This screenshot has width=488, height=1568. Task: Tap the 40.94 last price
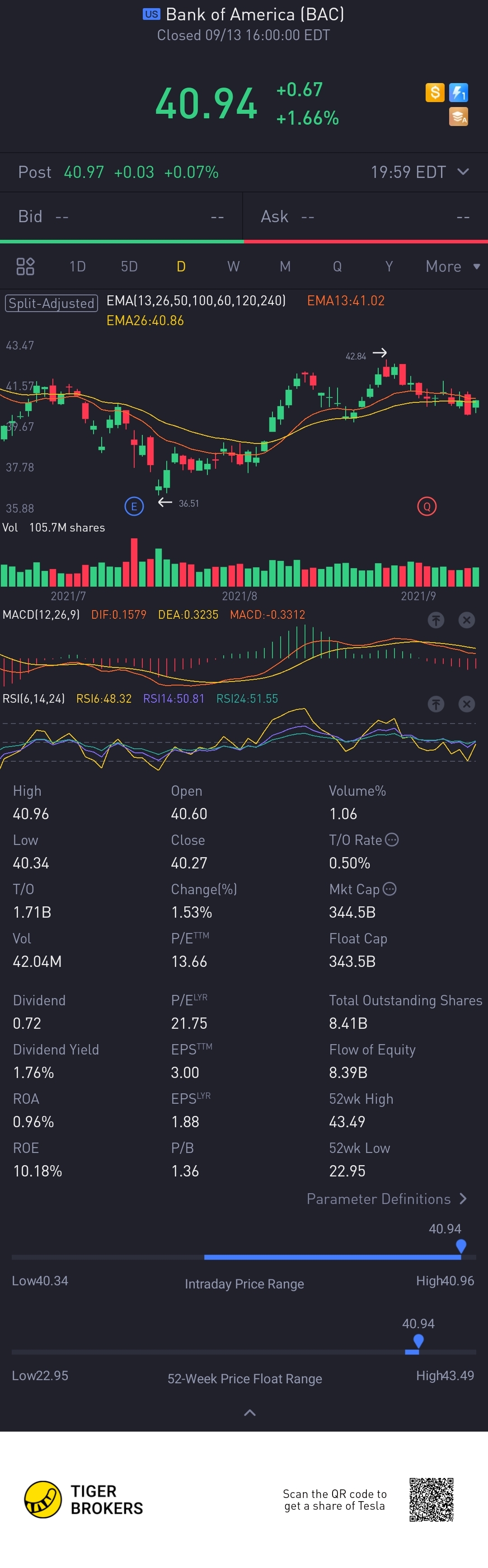[x=206, y=103]
